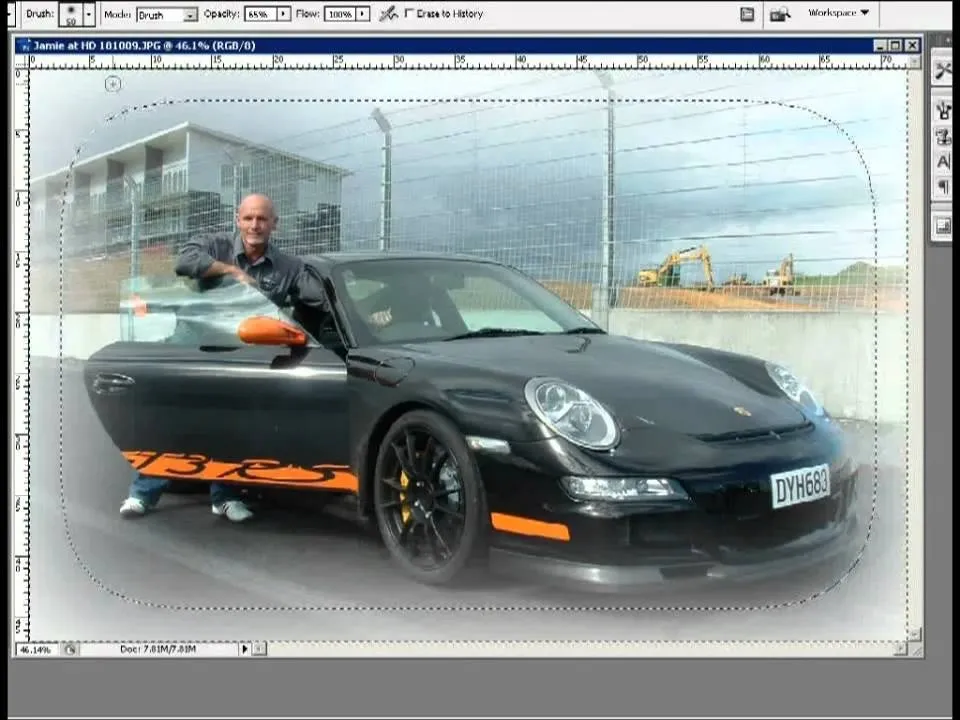
Task: Open the Character panel icon
Action: point(943,162)
